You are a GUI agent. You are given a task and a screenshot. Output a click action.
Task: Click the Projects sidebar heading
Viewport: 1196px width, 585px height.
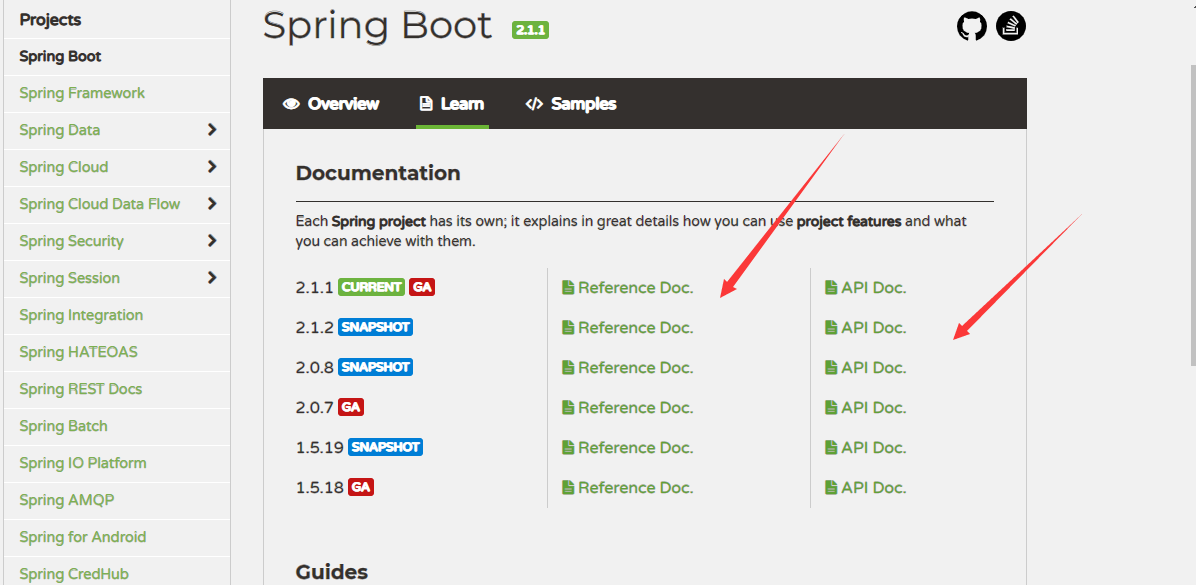50,20
